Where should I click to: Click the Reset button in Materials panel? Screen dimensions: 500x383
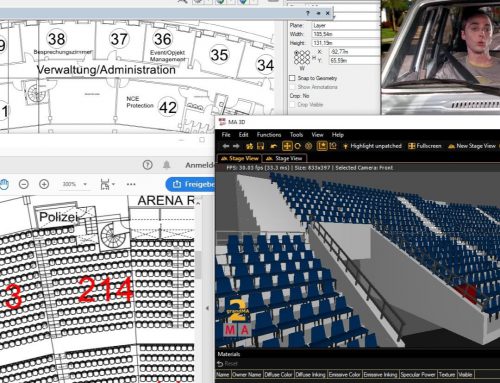tap(227, 364)
